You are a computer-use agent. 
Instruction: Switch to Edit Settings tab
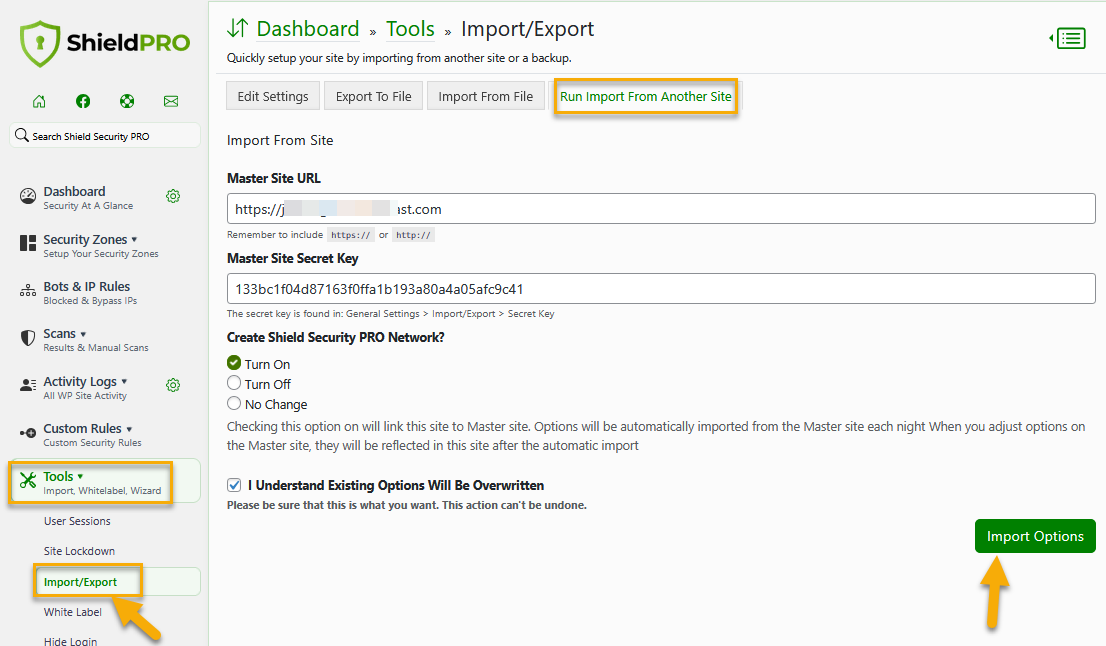pyautogui.click(x=273, y=96)
